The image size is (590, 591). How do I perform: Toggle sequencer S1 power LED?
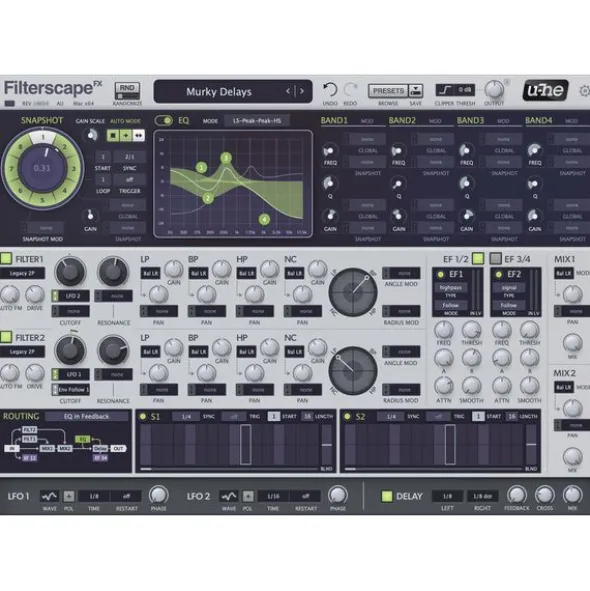(143, 416)
